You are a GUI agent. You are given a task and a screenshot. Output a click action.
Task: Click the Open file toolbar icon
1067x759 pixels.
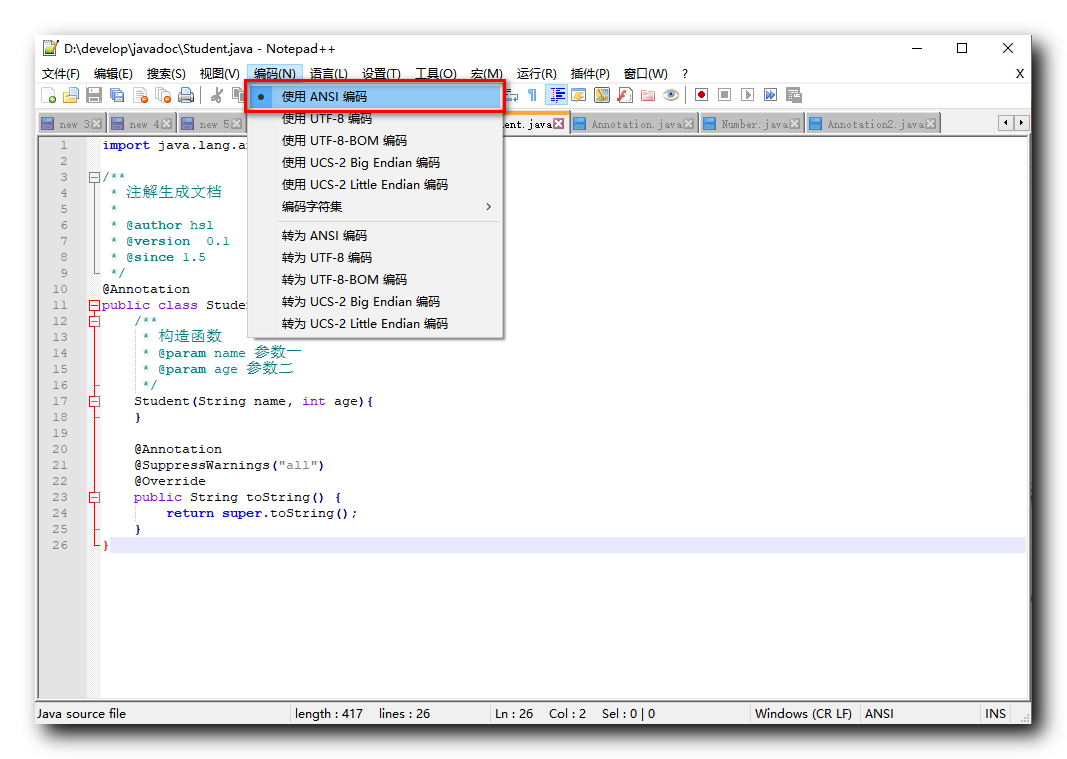tap(71, 95)
